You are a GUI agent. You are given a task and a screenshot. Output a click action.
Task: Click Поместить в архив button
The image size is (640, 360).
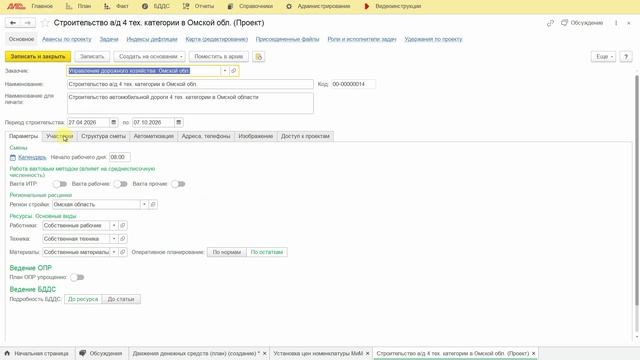[x=219, y=57]
